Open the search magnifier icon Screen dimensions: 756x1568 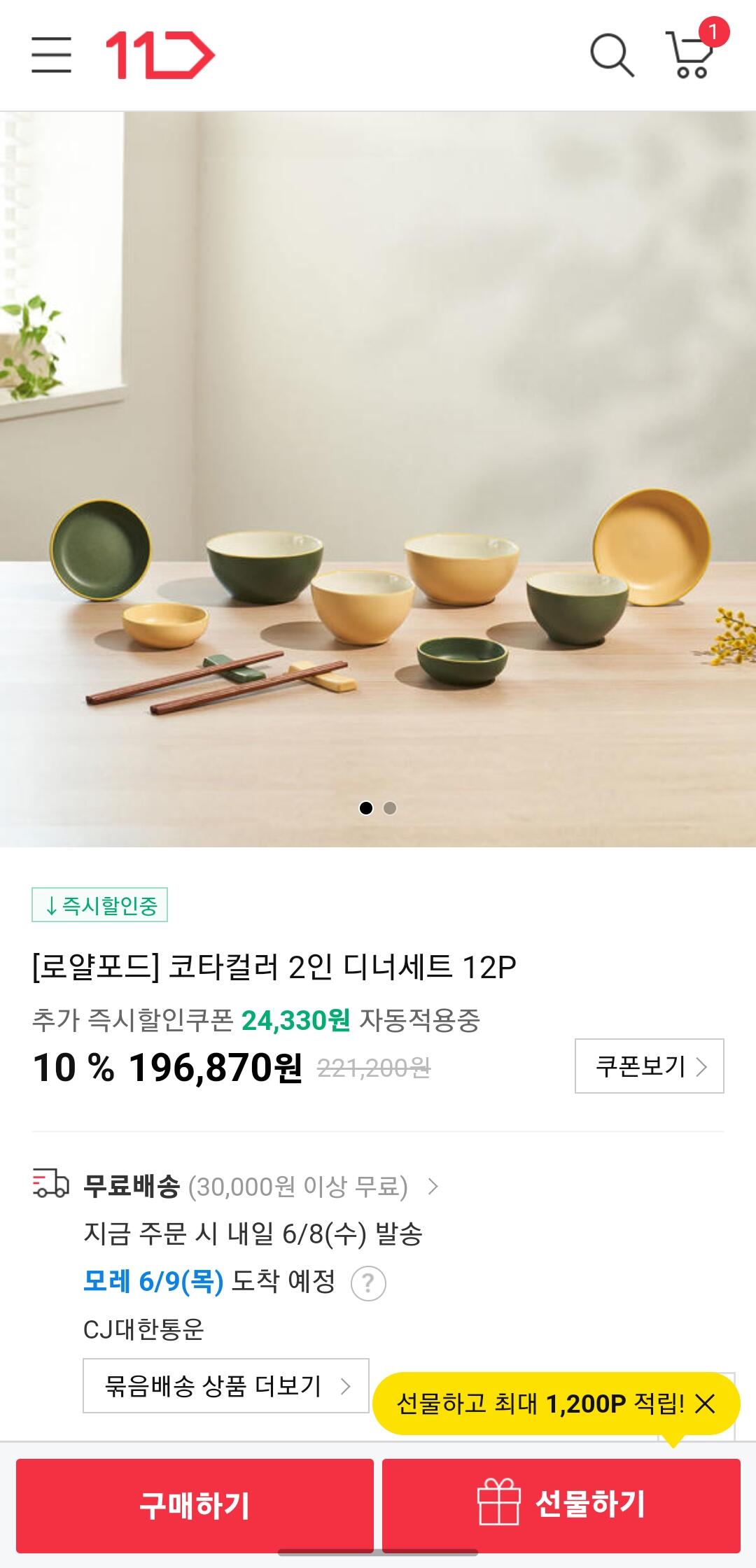[x=612, y=55]
